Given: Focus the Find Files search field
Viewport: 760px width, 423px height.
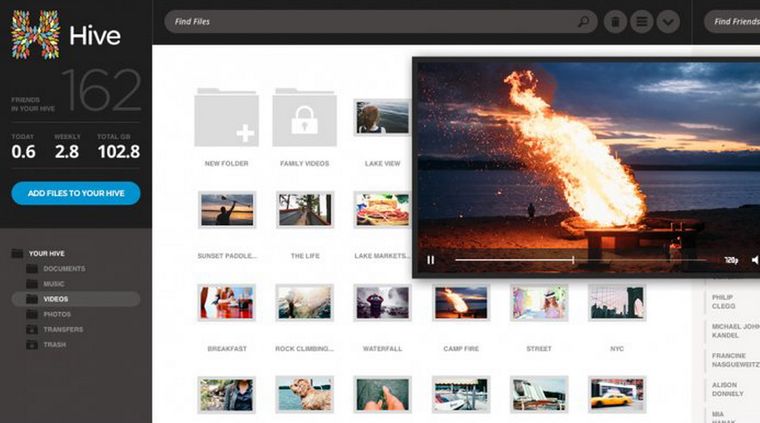Looking at the screenshot, I should point(380,22).
